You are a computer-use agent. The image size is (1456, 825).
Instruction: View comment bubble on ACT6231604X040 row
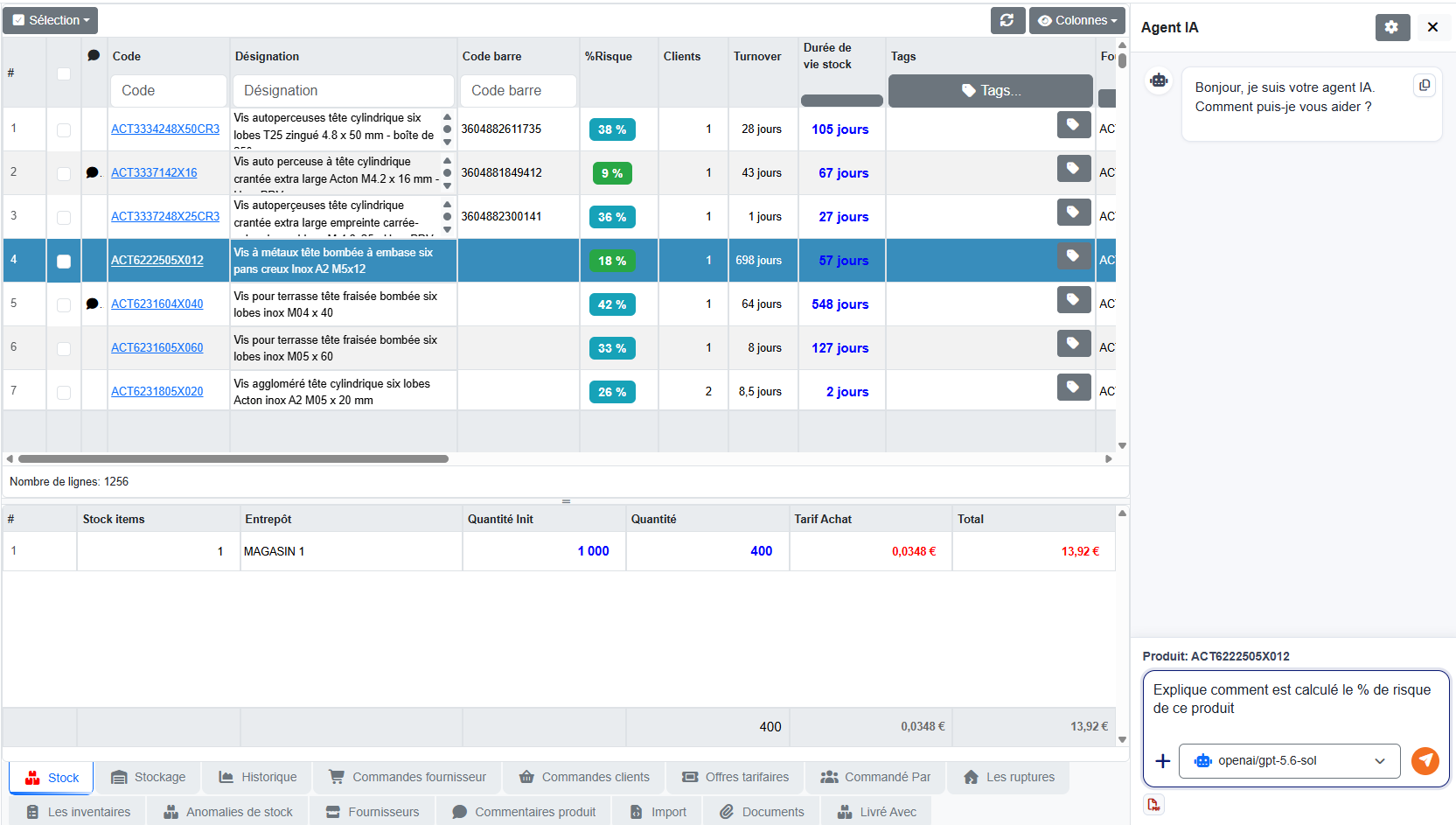(x=93, y=304)
